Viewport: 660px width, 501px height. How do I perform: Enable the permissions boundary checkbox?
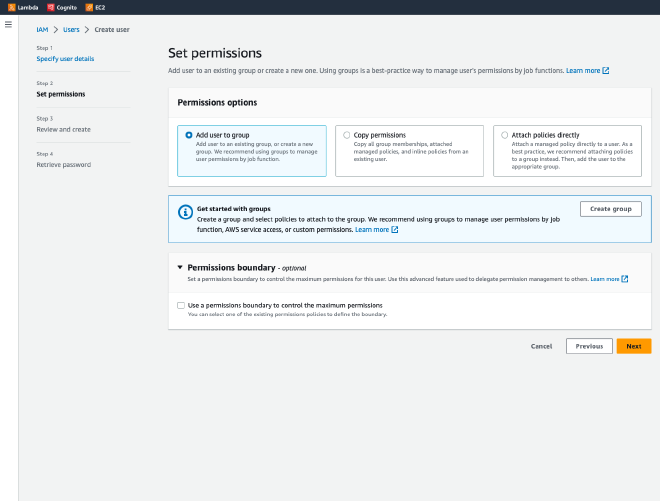coord(181,305)
